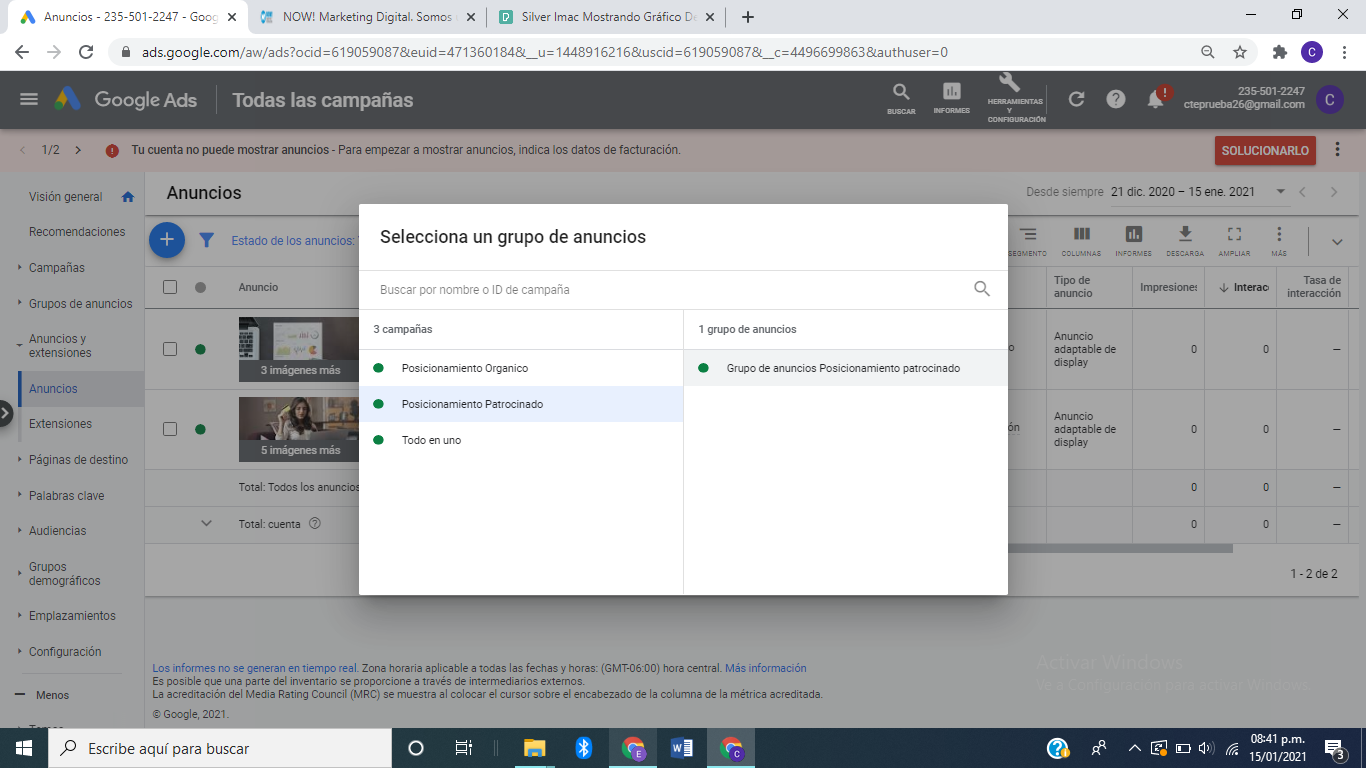Open Visión general in the sidebar
The image size is (1366, 768).
[x=66, y=197]
